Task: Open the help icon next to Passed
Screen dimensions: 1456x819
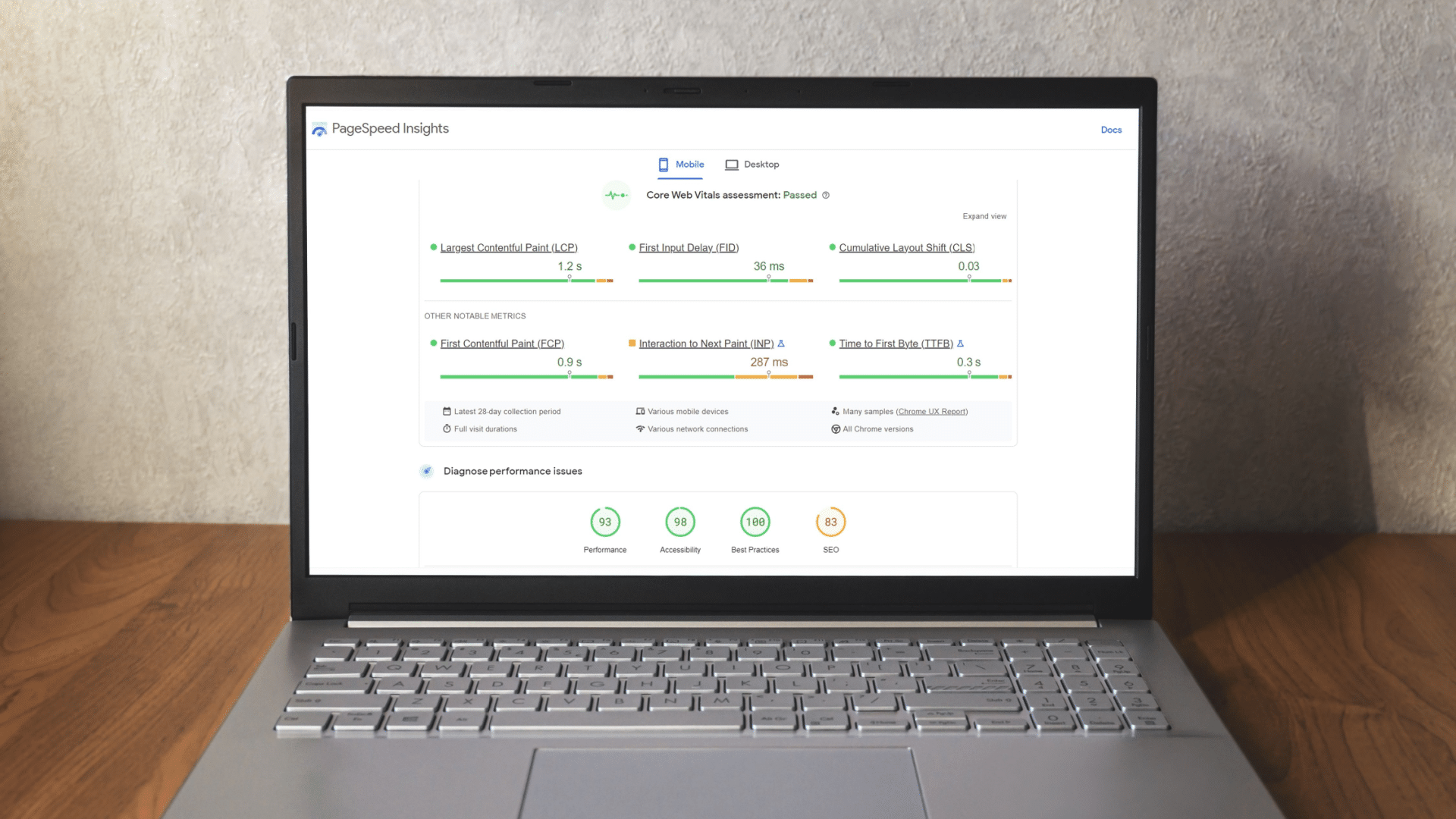Action: tap(826, 195)
